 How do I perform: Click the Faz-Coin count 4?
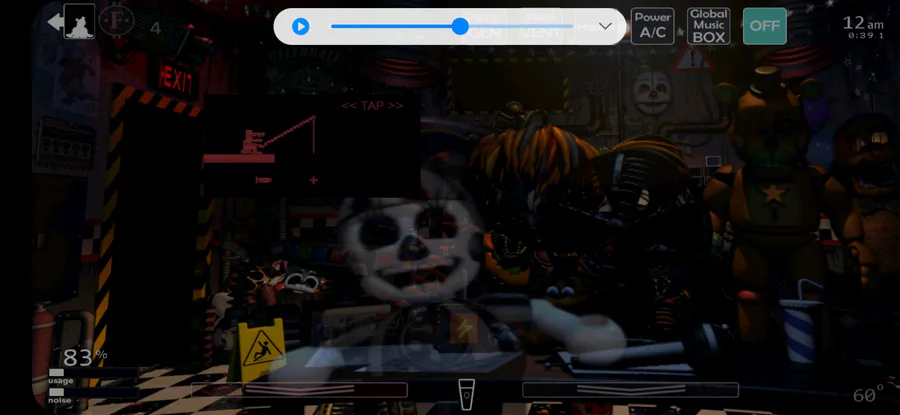(x=156, y=28)
